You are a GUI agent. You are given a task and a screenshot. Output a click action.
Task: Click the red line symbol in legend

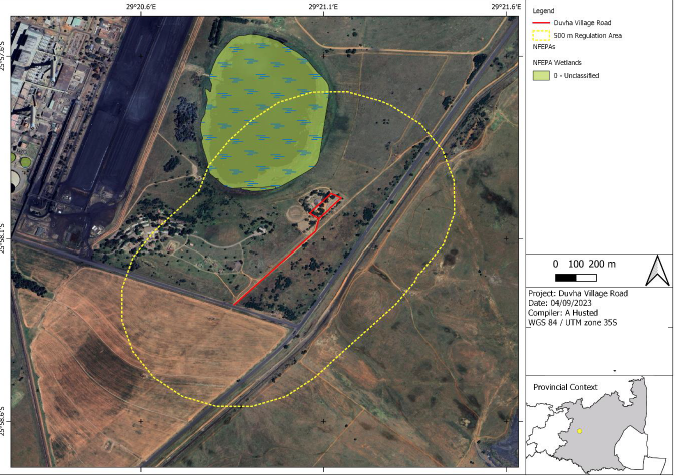(541, 23)
